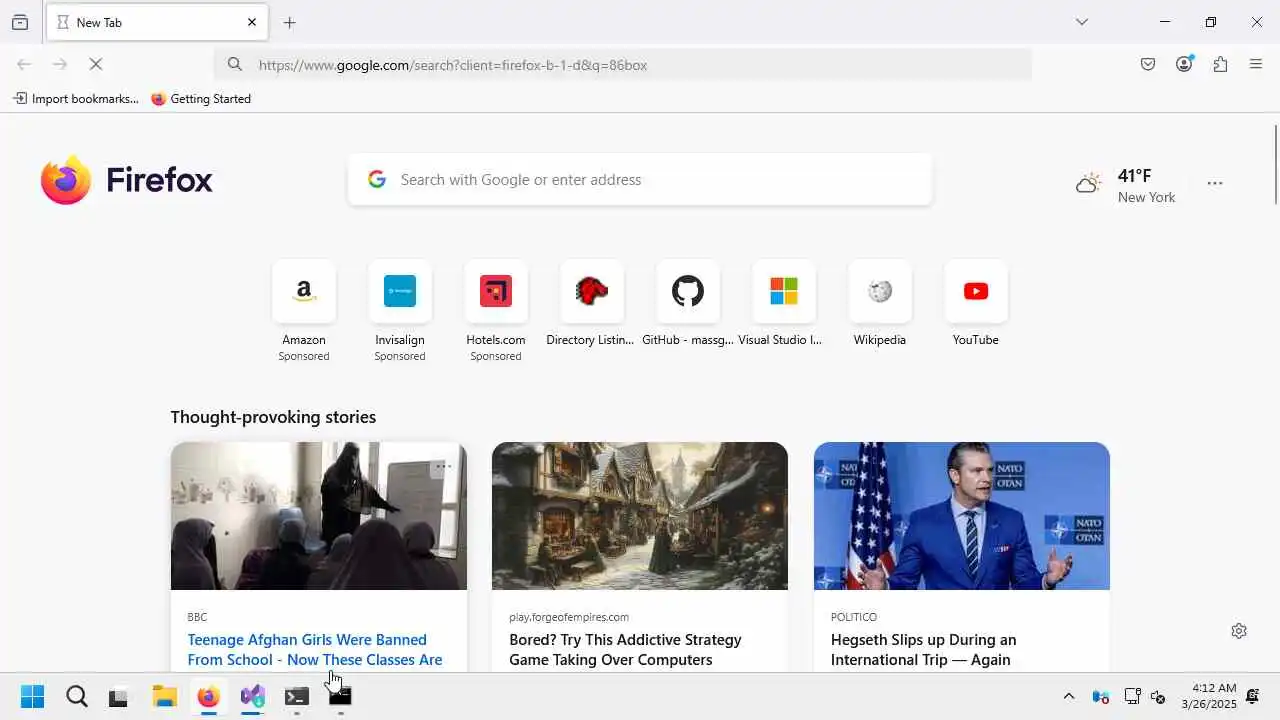Open the Windows Start menu
Image resolution: width=1280 pixels, height=720 pixels.
(x=32, y=697)
